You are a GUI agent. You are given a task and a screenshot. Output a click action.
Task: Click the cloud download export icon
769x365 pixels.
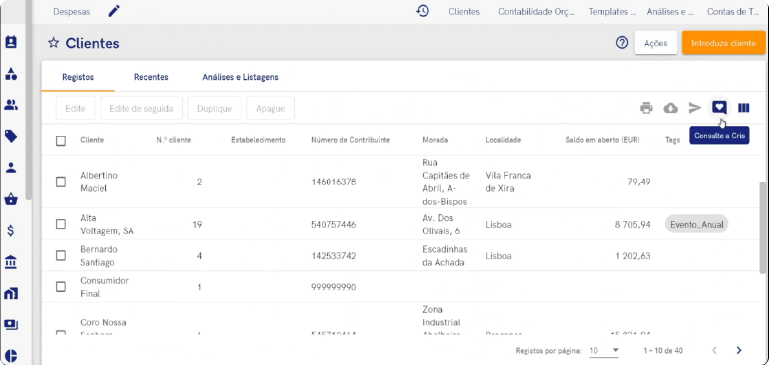pyautogui.click(x=670, y=108)
